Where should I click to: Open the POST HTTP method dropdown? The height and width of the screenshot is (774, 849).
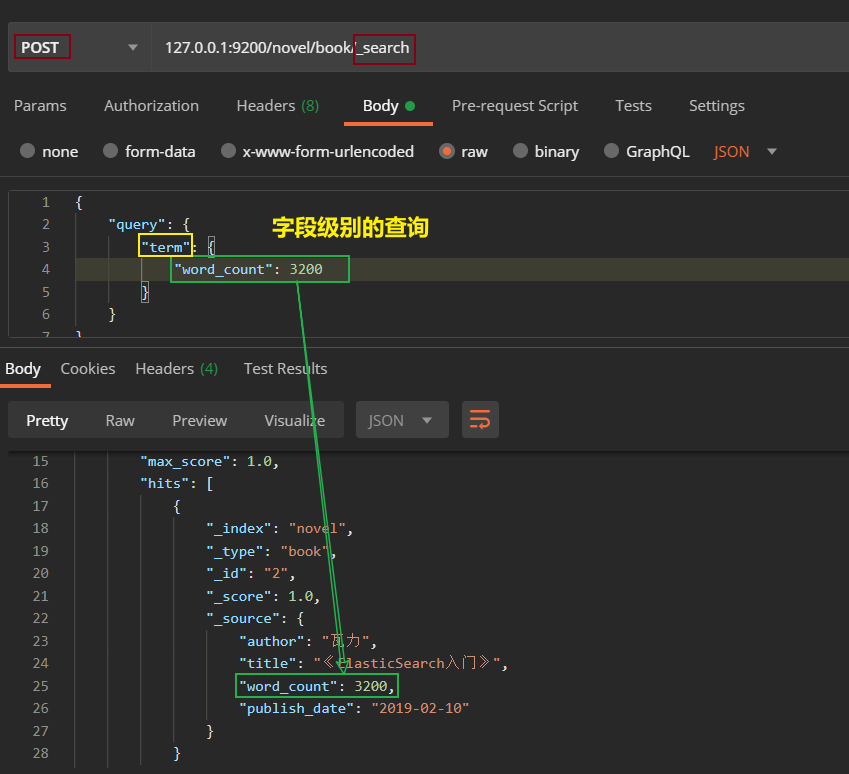coord(79,48)
